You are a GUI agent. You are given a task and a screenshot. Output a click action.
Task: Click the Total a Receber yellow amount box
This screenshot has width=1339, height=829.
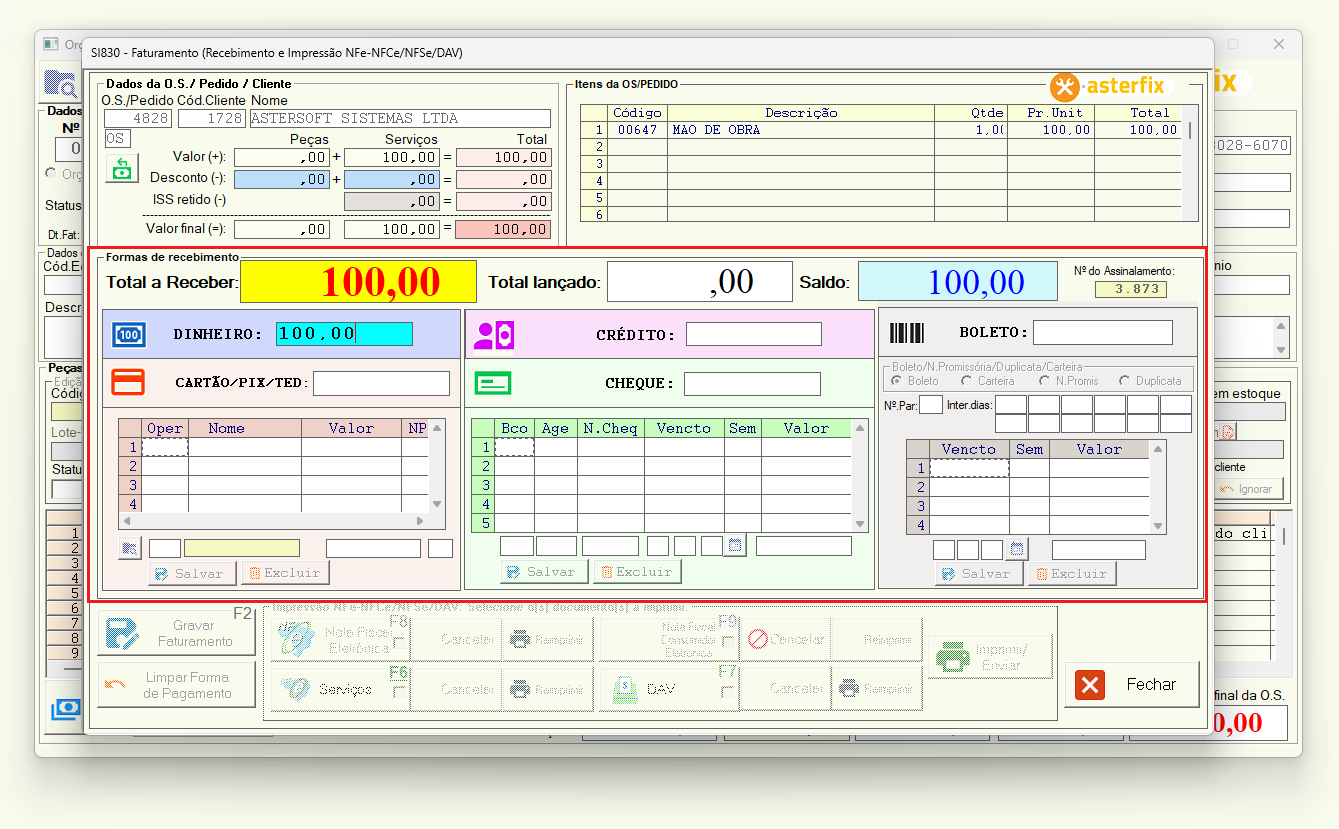[358, 282]
